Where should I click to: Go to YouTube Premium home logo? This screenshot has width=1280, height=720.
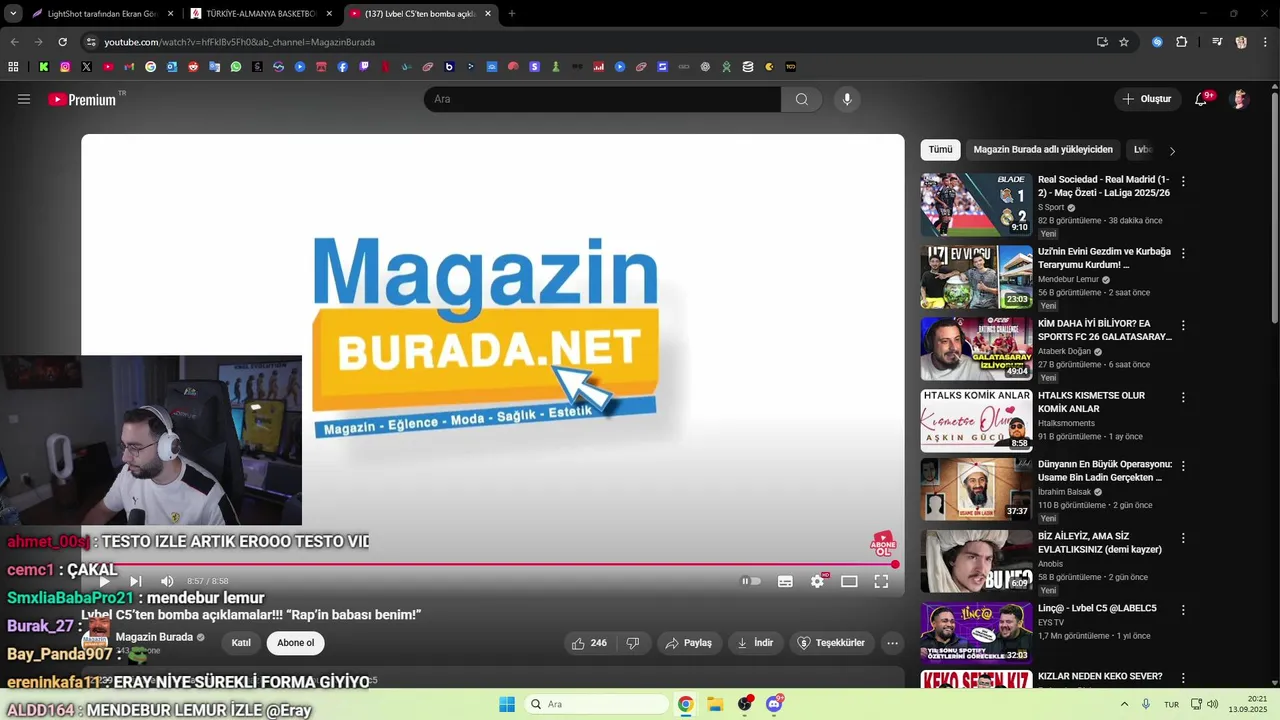(83, 99)
